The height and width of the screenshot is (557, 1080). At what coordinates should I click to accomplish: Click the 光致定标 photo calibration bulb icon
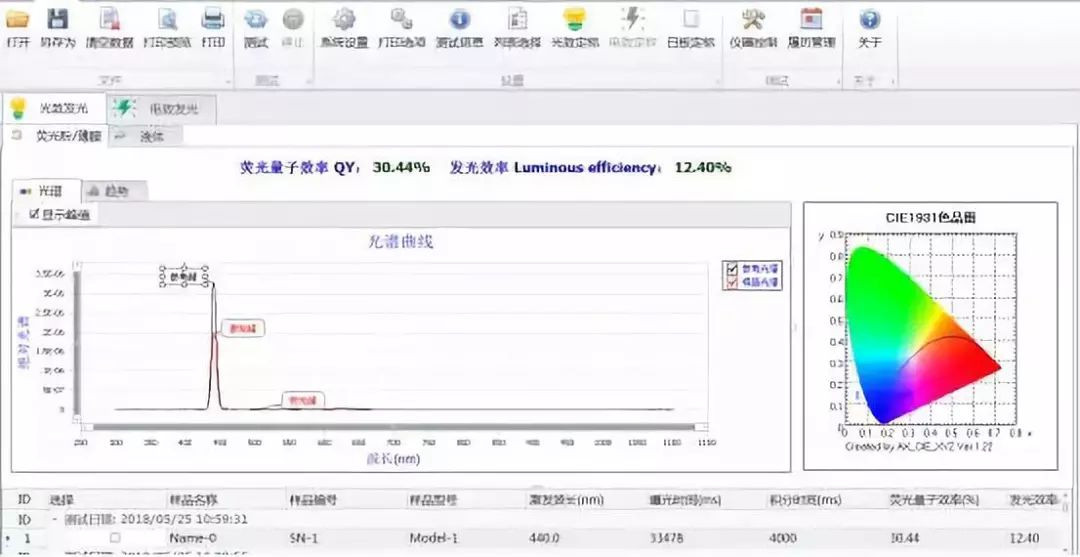(574, 19)
